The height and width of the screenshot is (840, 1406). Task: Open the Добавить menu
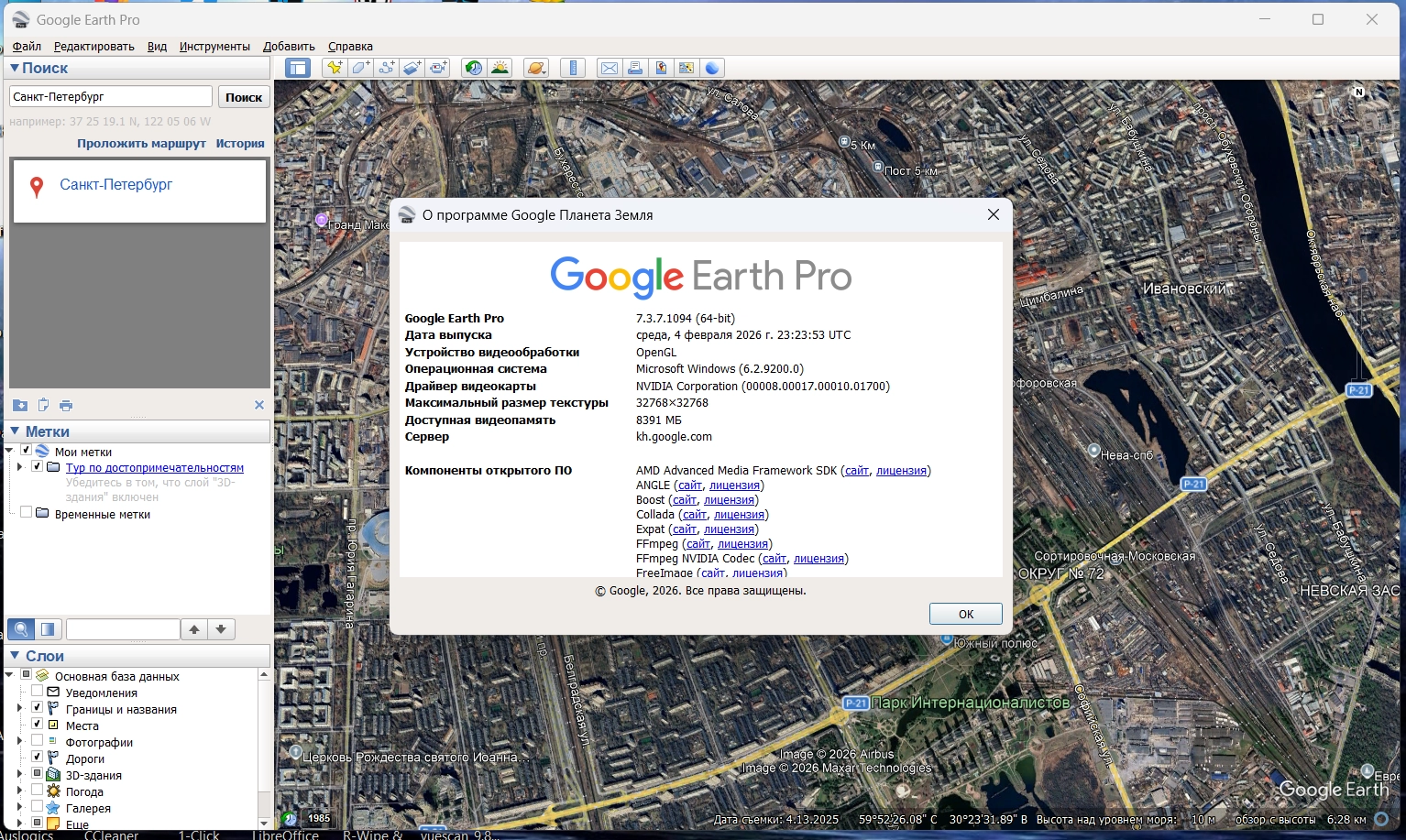(x=289, y=46)
